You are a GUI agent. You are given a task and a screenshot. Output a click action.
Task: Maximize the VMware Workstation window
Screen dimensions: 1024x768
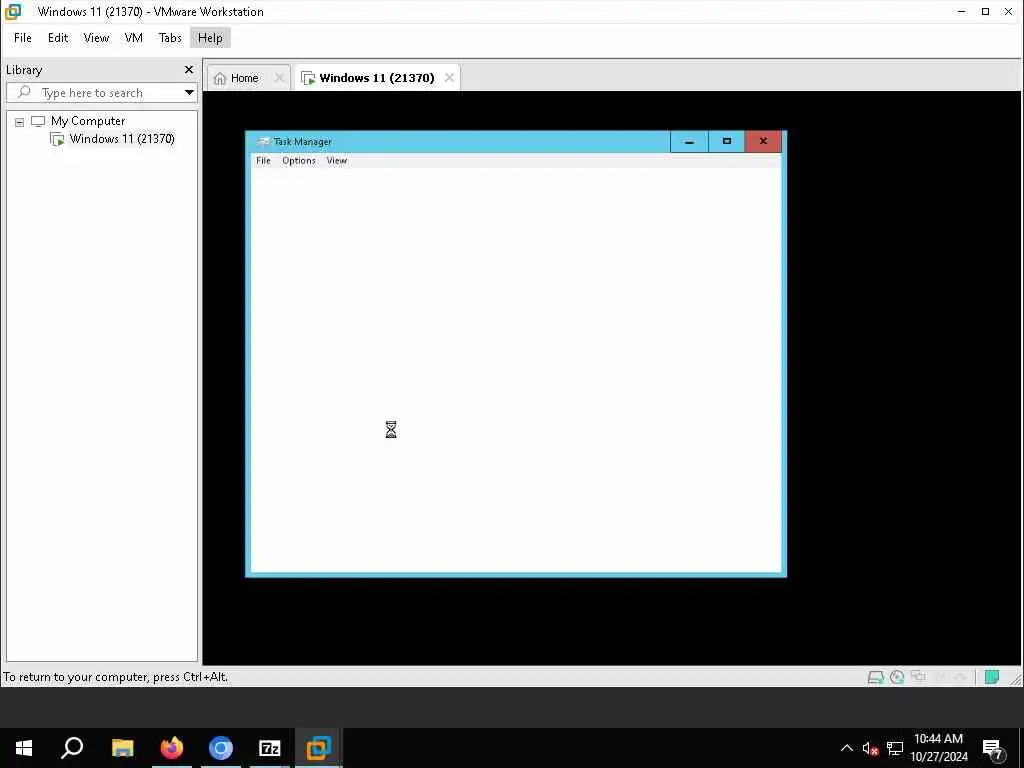pos(985,12)
